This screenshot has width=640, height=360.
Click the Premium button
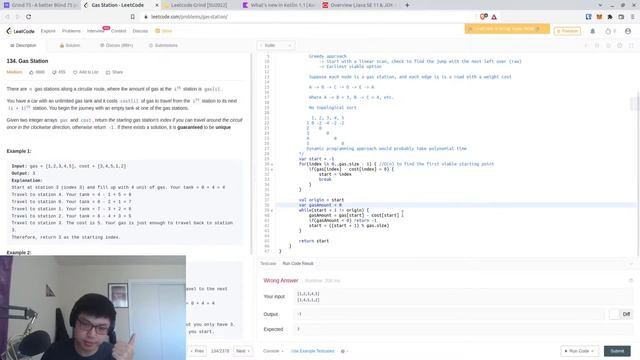tap(567, 31)
